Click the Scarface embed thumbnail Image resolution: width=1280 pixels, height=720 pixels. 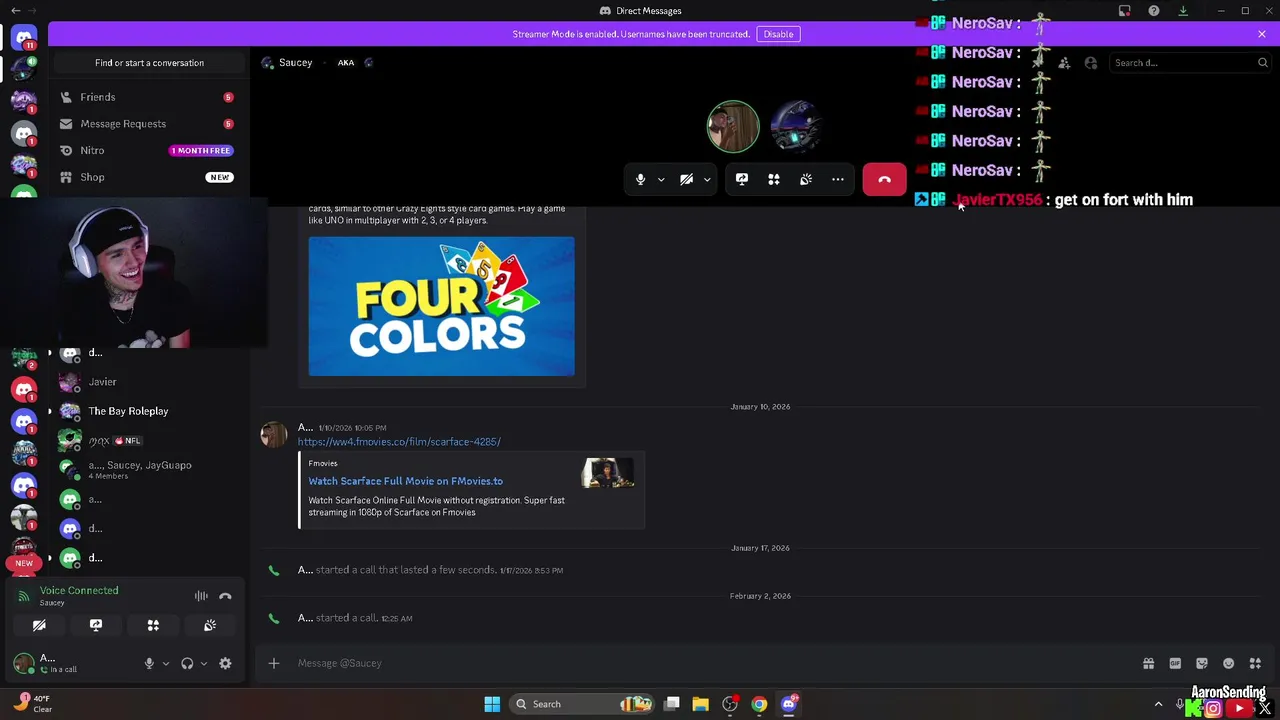[608, 472]
